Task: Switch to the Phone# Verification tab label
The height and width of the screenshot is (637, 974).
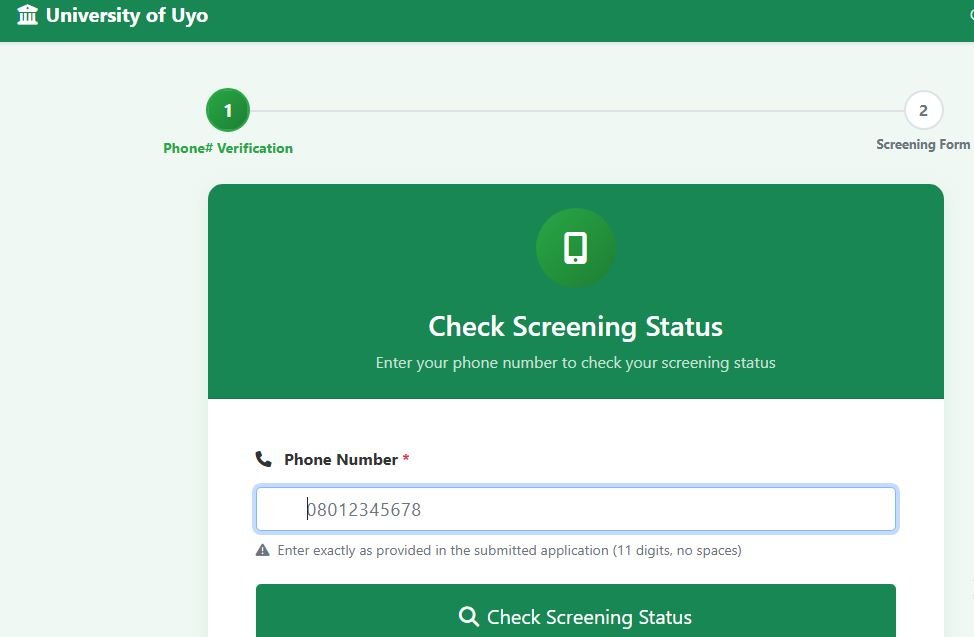Action: click(x=227, y=148)
